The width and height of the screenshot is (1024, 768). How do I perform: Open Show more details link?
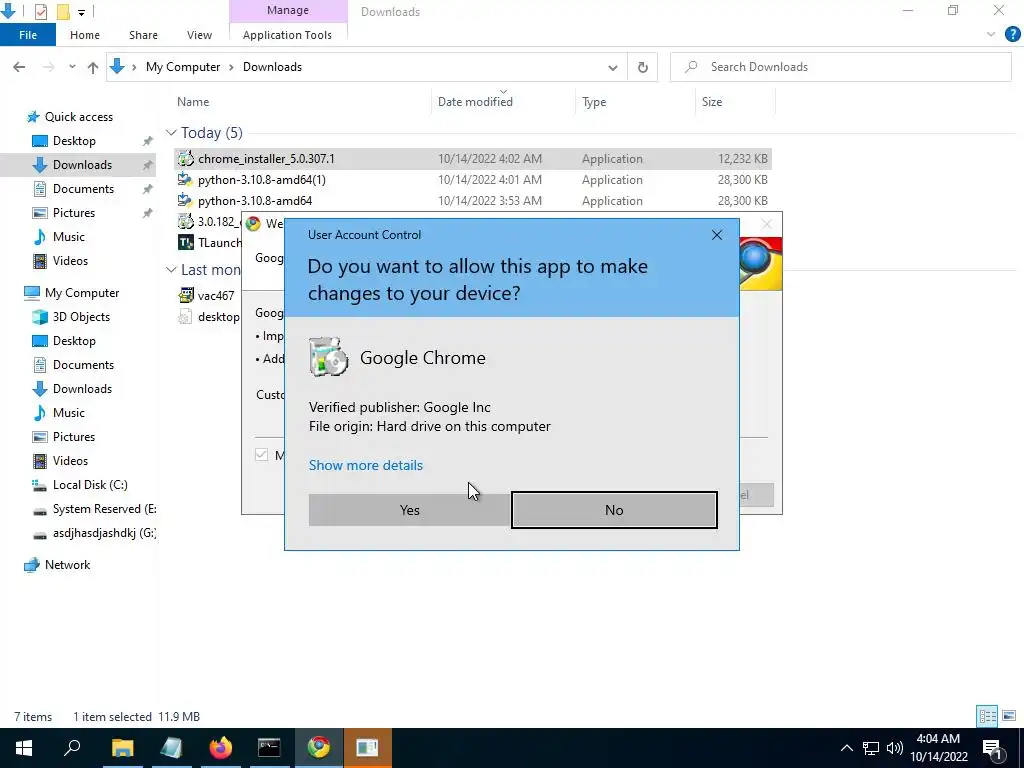pos(366,465)
